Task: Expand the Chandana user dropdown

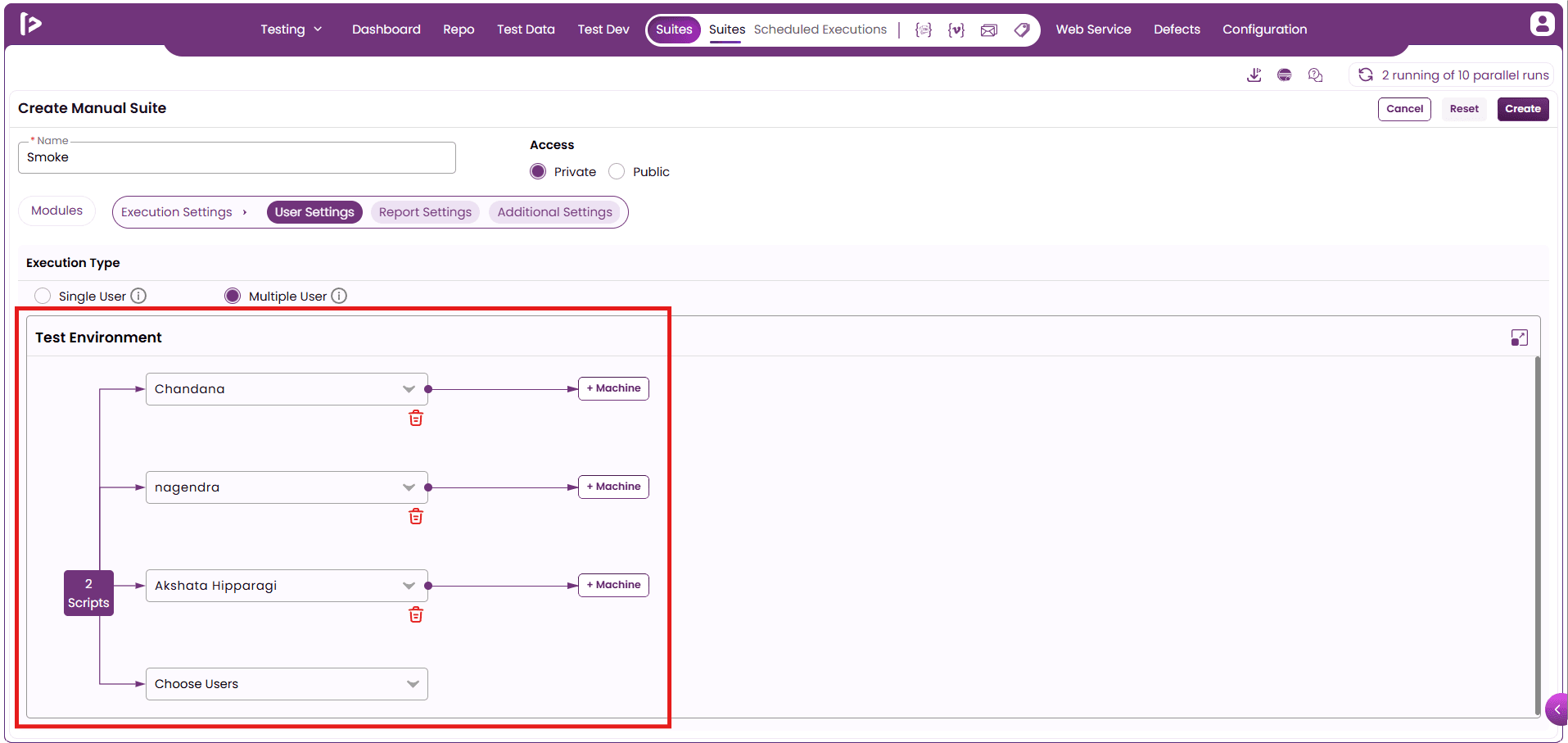Action: click(409, 389)
